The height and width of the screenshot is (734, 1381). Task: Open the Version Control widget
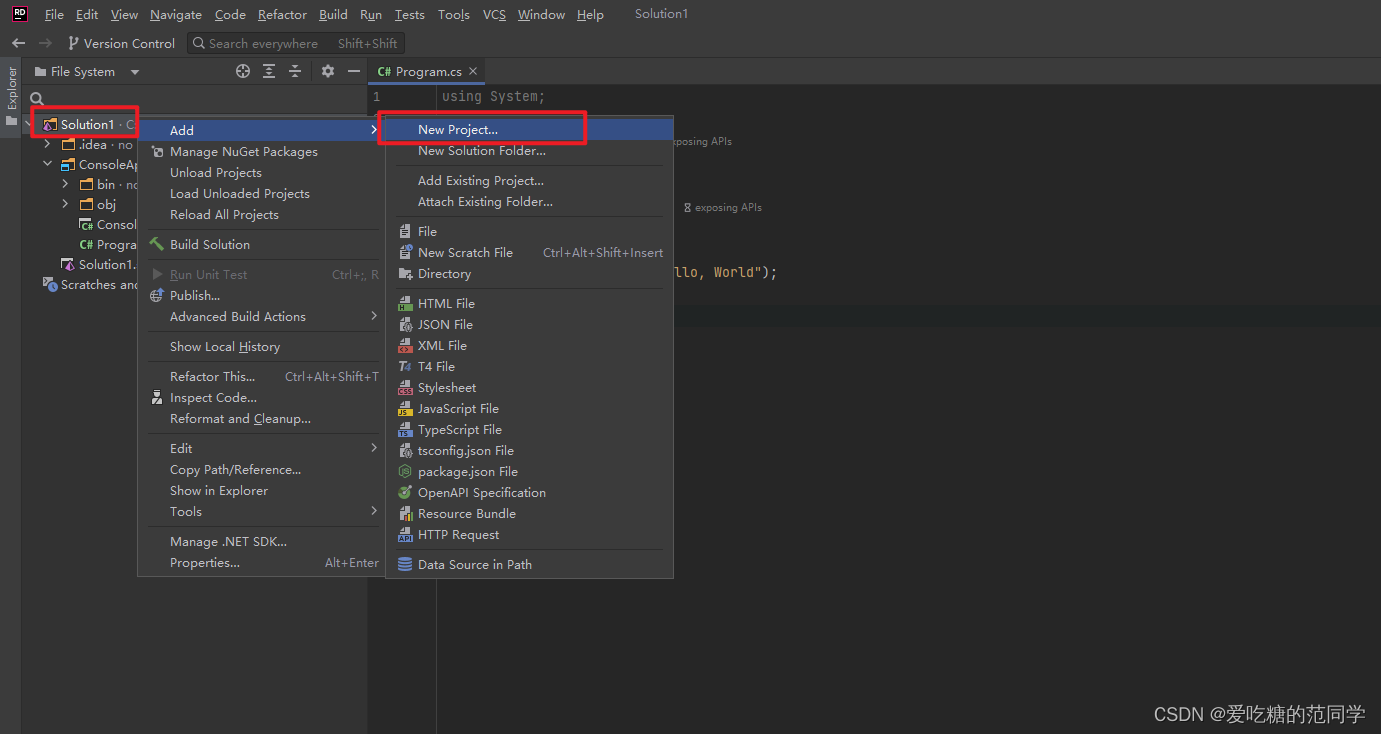pos(121,43)
